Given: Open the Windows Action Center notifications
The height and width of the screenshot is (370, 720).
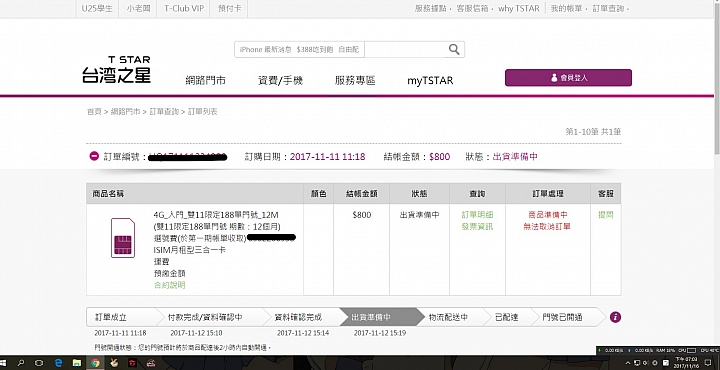Looking at the screenshot, I should pyautogui.click(x=709, y=363).
